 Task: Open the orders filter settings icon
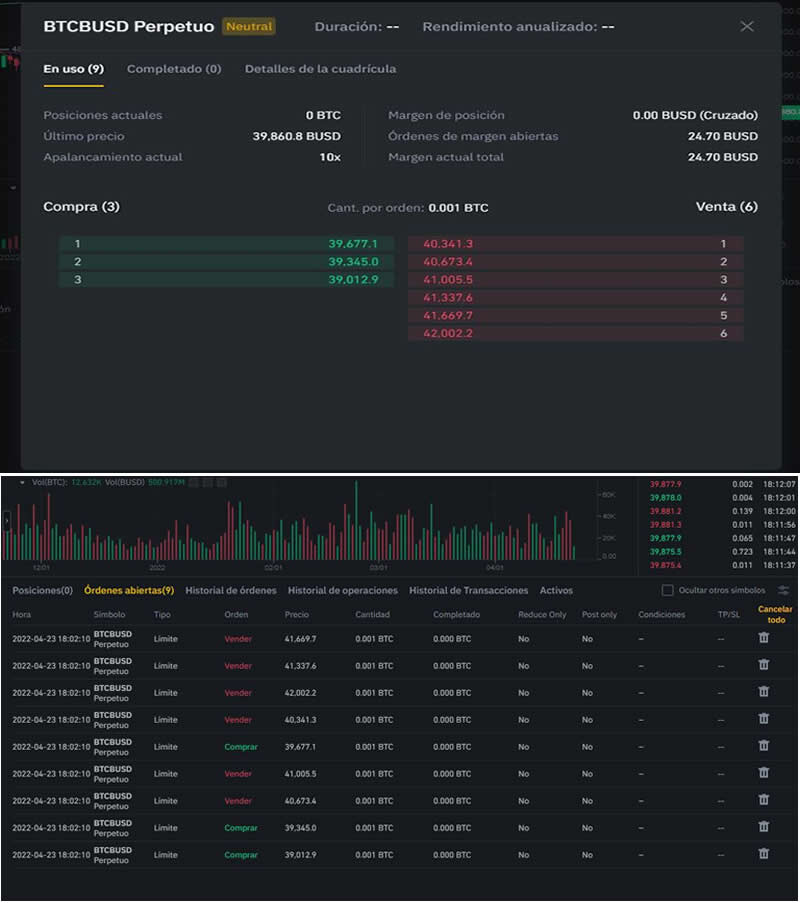coord(783,590)
